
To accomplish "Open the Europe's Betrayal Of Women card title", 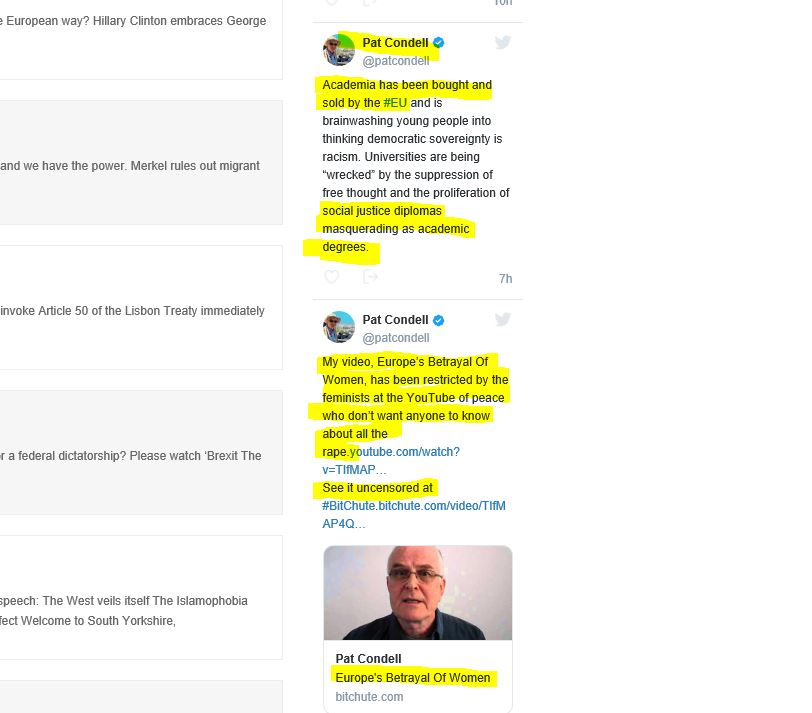I will tap(413, 677).
